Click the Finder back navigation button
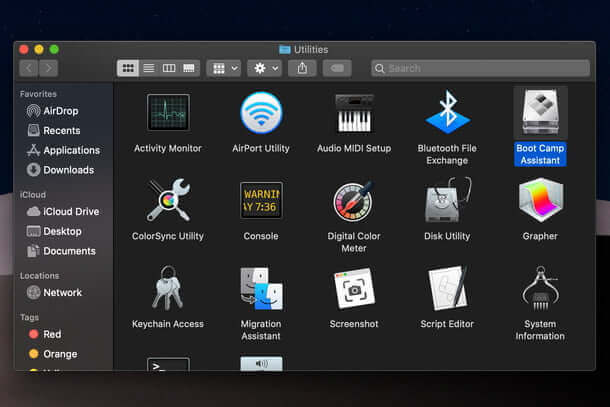Viewport: 610px width, 407px height. [x=28, y=68]
